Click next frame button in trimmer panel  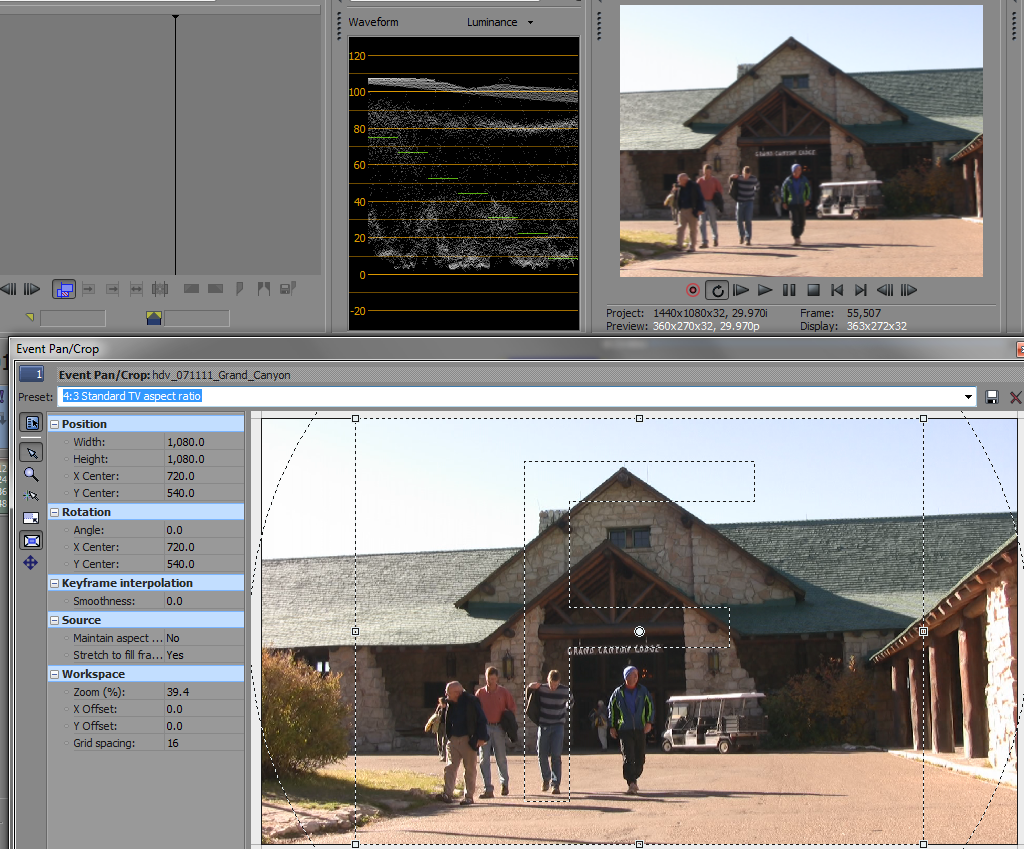tap(32, 289)
